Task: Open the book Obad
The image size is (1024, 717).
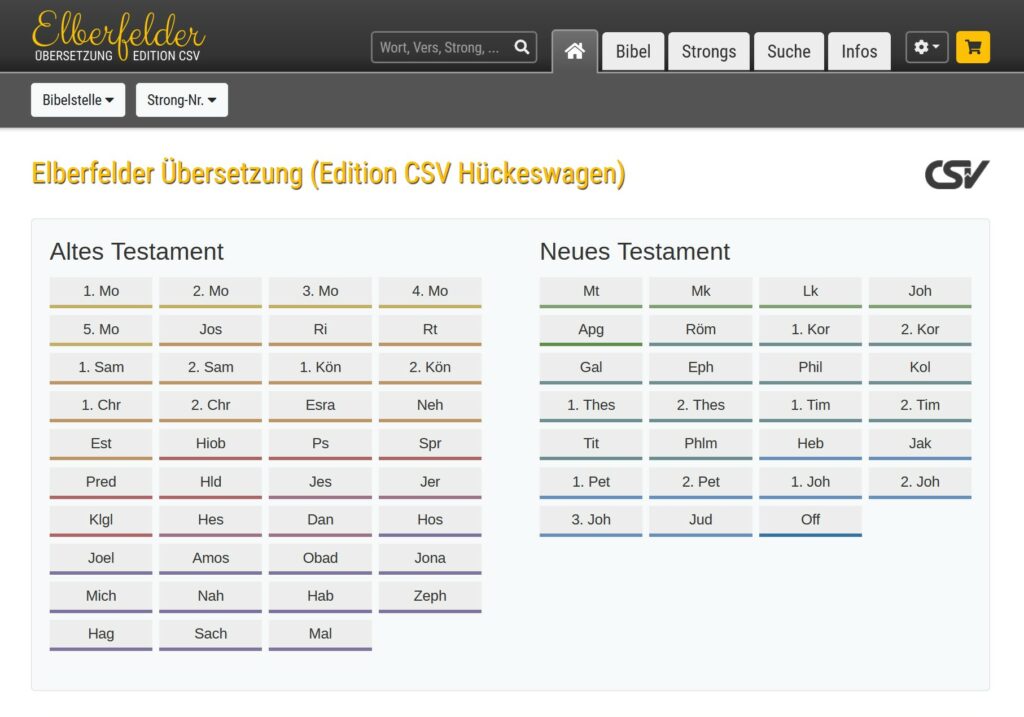Action: [320, 559]
